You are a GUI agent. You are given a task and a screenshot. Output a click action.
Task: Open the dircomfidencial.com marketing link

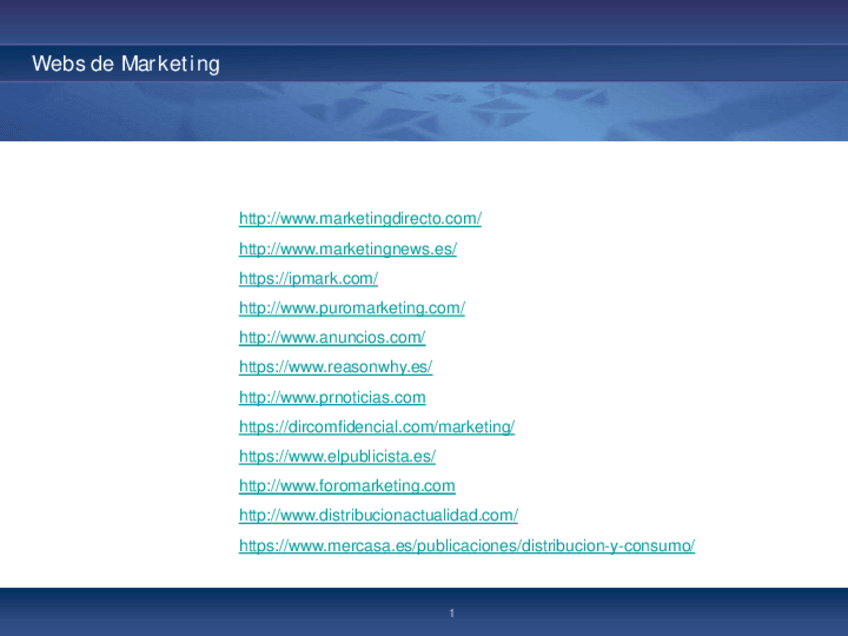tap(377, 426)
